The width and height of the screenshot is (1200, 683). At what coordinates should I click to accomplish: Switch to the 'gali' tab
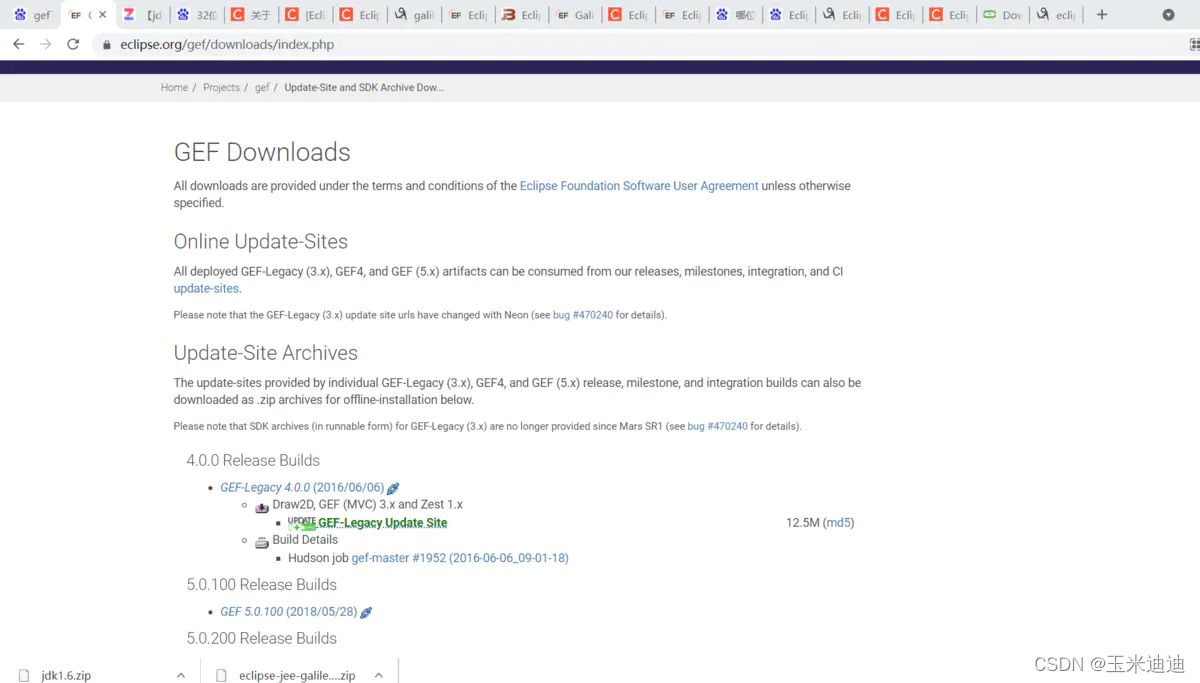(x=412, y=15)
